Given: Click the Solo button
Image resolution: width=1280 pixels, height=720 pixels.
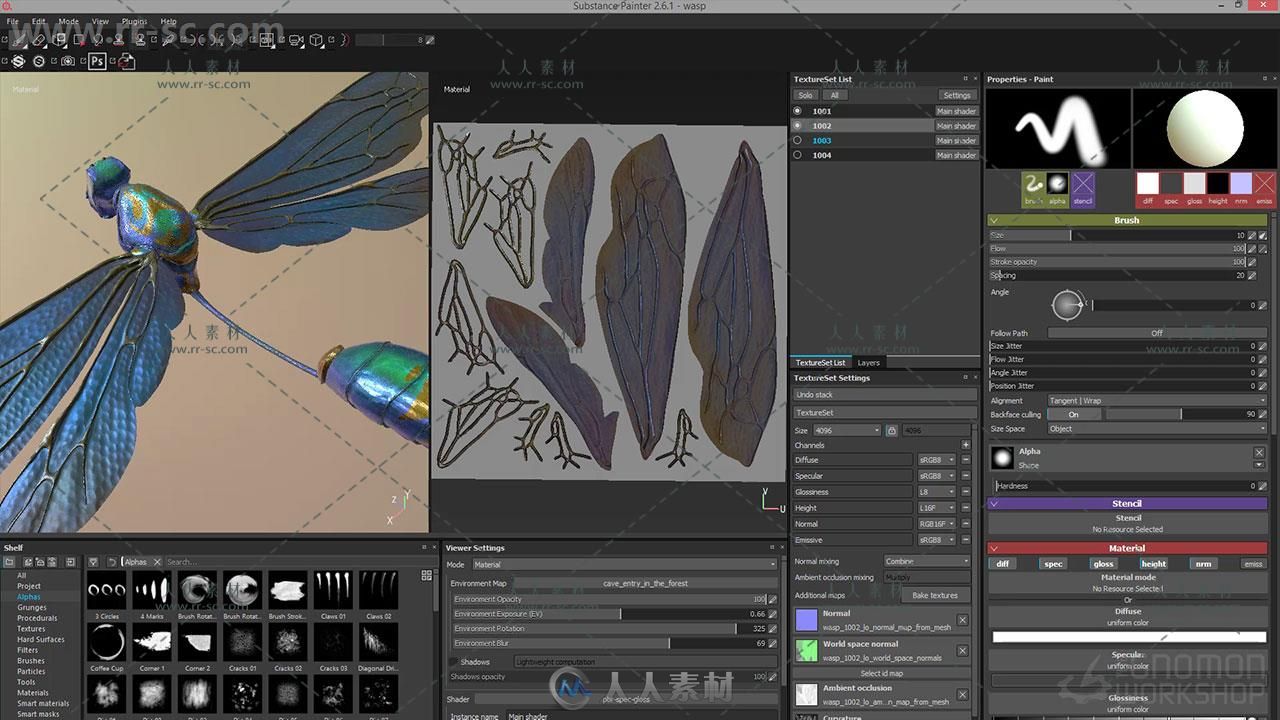Looking at the screenshot, I should click(x=805, y=95).
